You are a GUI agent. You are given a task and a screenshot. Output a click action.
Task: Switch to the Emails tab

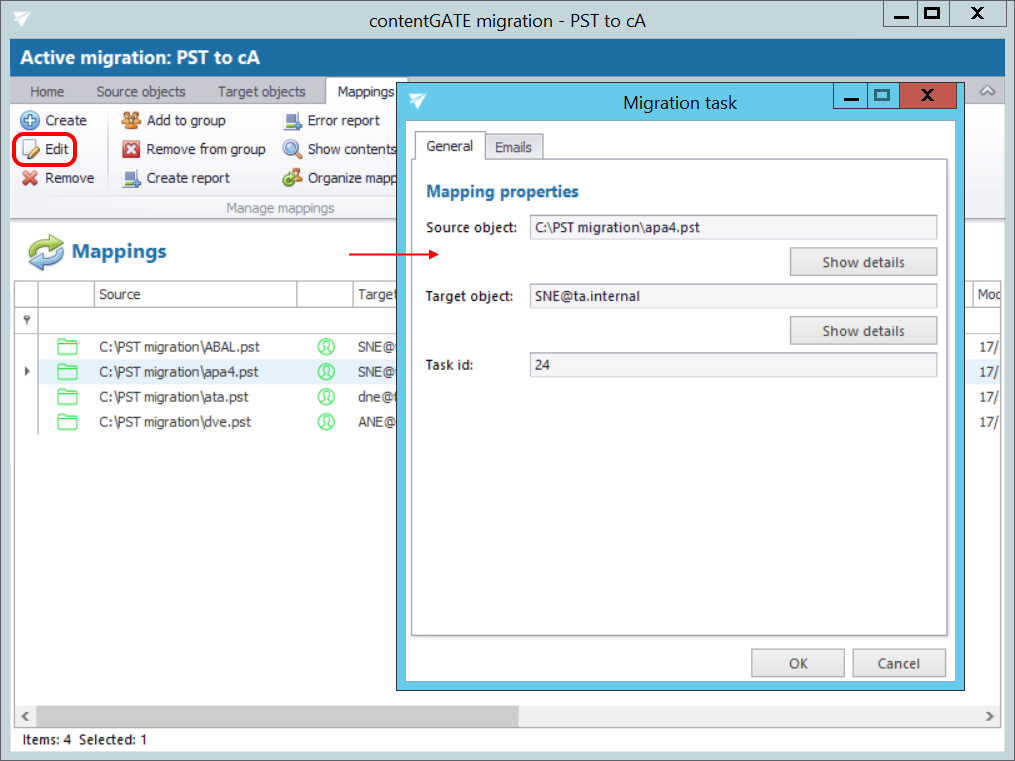[513, 147]
